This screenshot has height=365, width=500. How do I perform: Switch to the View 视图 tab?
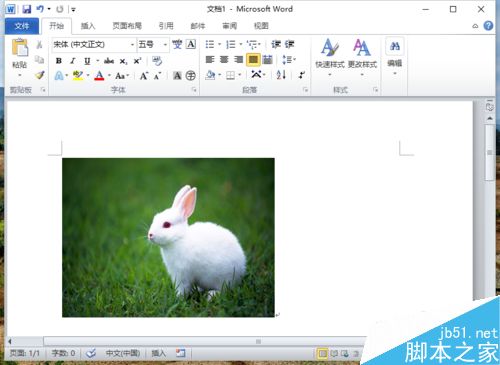click(261, 26)
